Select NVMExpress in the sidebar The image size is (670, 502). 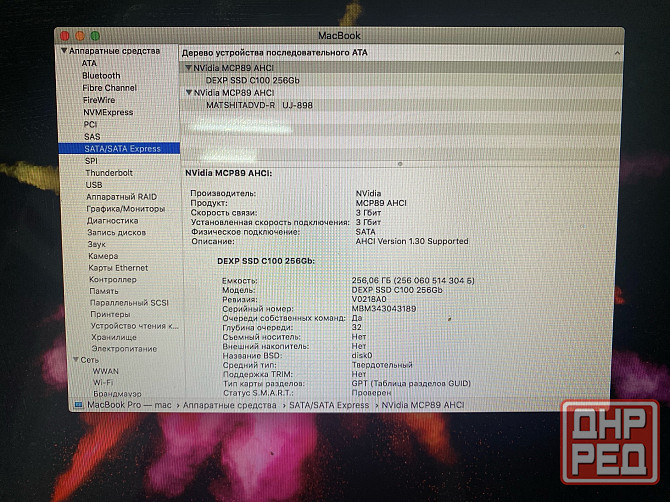108,112
